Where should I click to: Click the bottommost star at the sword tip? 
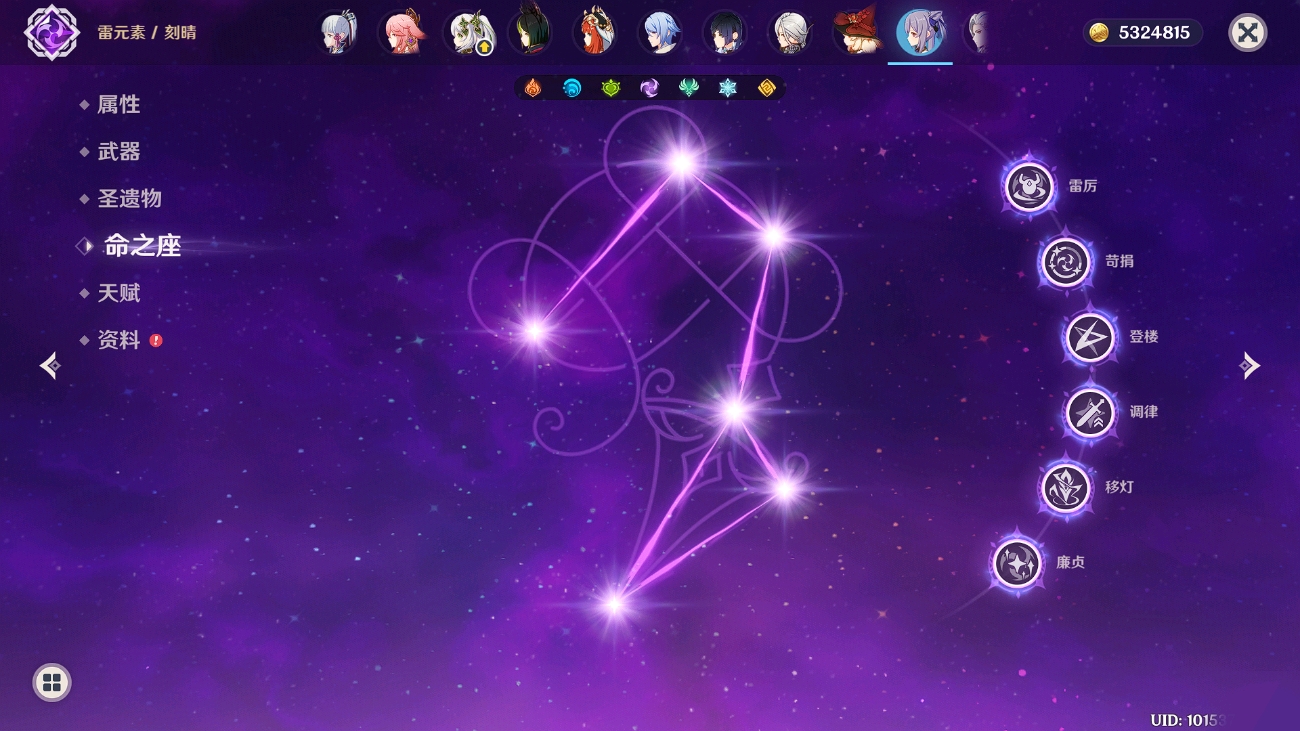pos(614,603)
